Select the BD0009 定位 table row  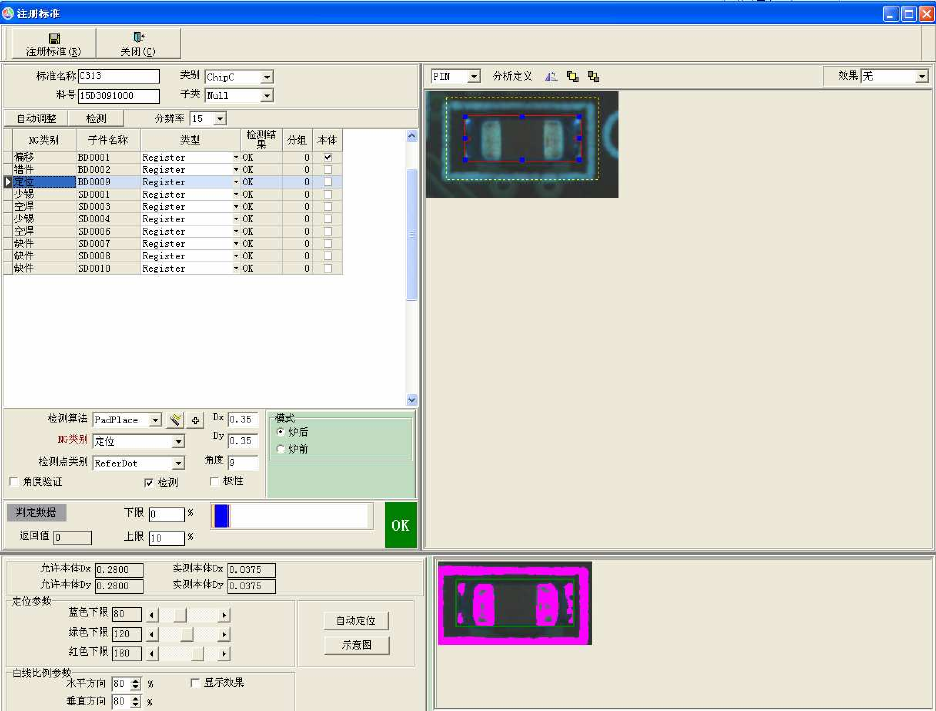pyautogui.click(x=173, y=181)
